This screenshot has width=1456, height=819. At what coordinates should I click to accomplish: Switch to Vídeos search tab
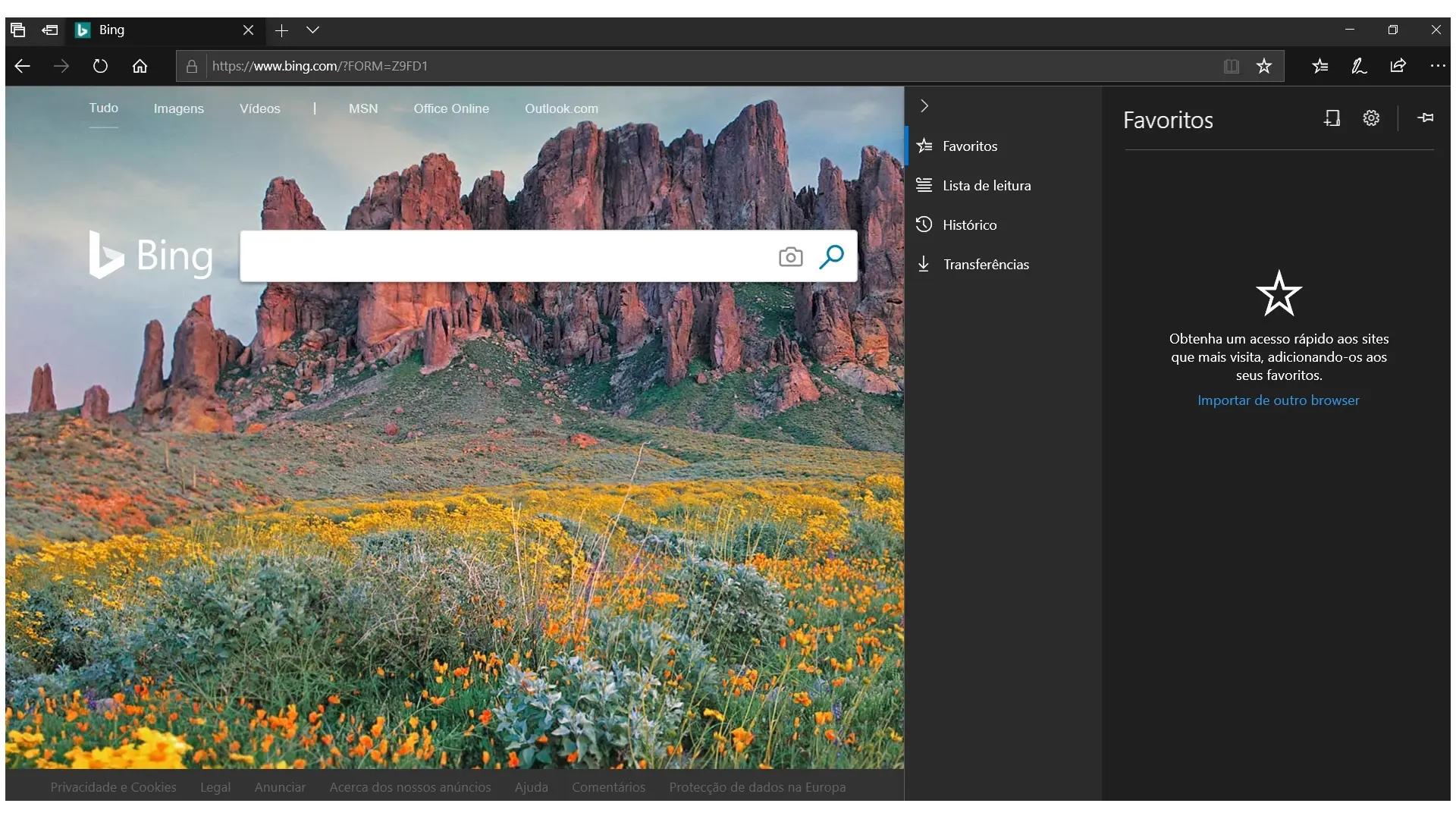pos(260,108)
